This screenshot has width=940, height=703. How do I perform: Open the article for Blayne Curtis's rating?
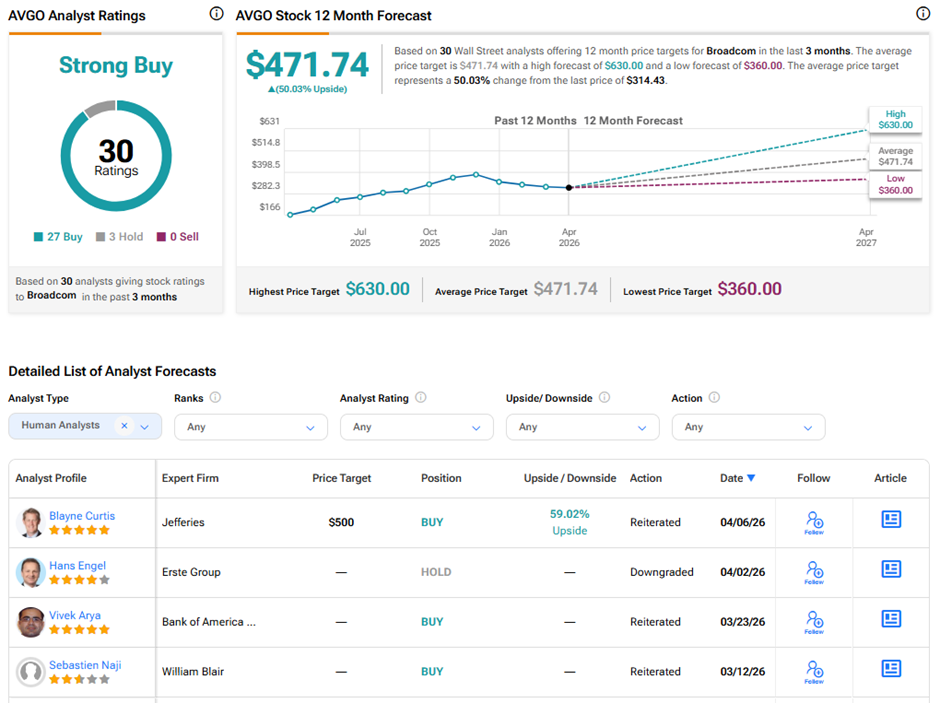[x=891, y=519]
